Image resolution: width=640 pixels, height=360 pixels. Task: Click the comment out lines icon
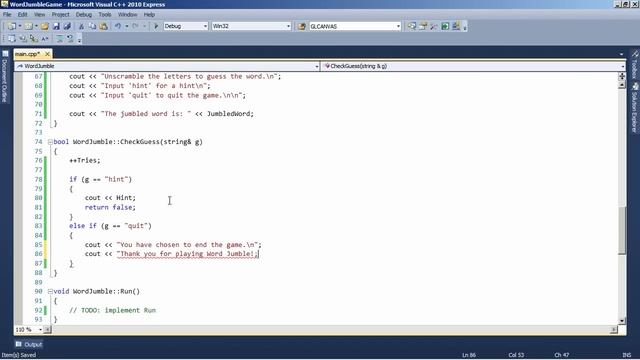pos(60,39)
